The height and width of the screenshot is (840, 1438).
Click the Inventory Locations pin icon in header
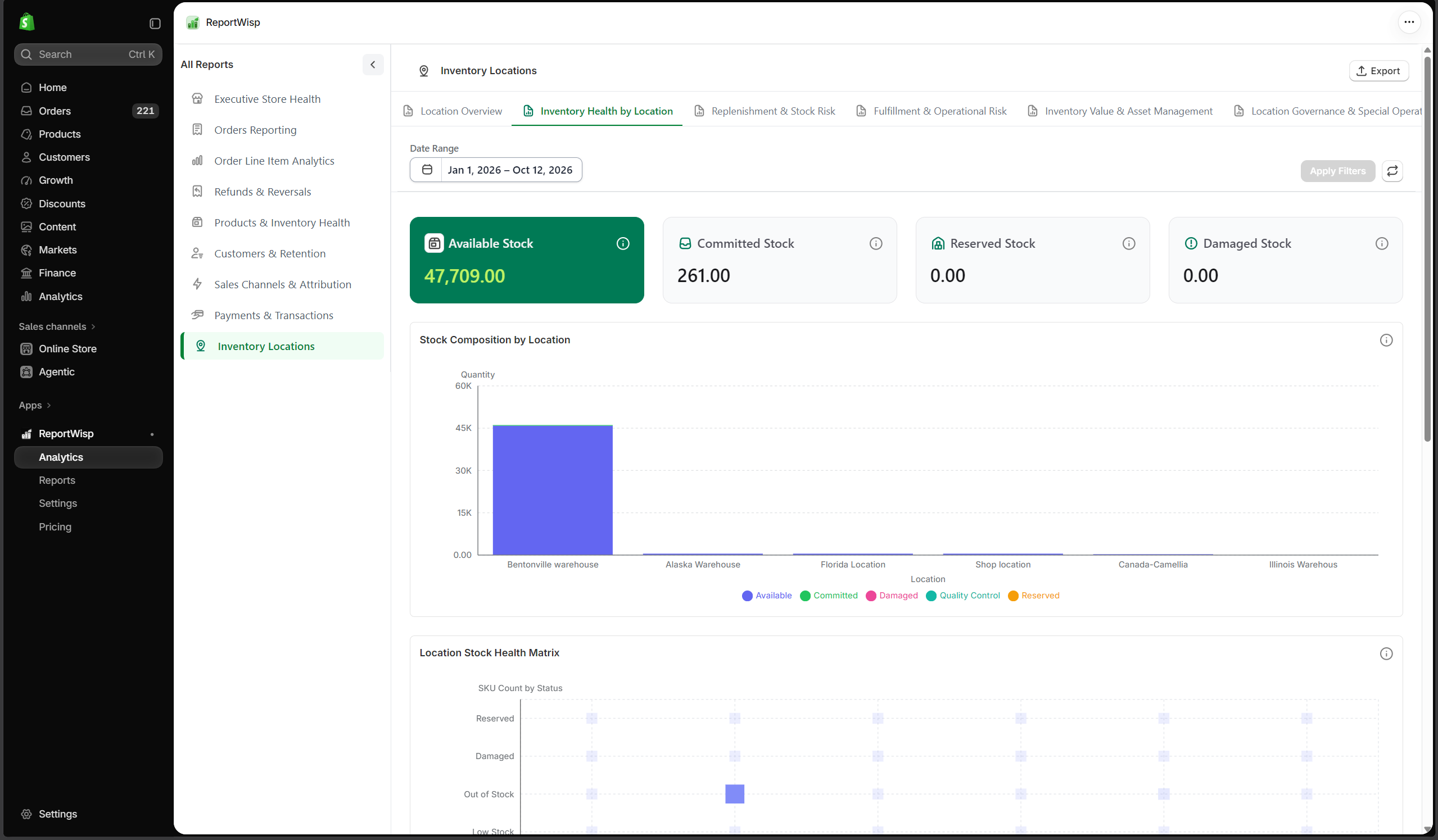(423, 71)
